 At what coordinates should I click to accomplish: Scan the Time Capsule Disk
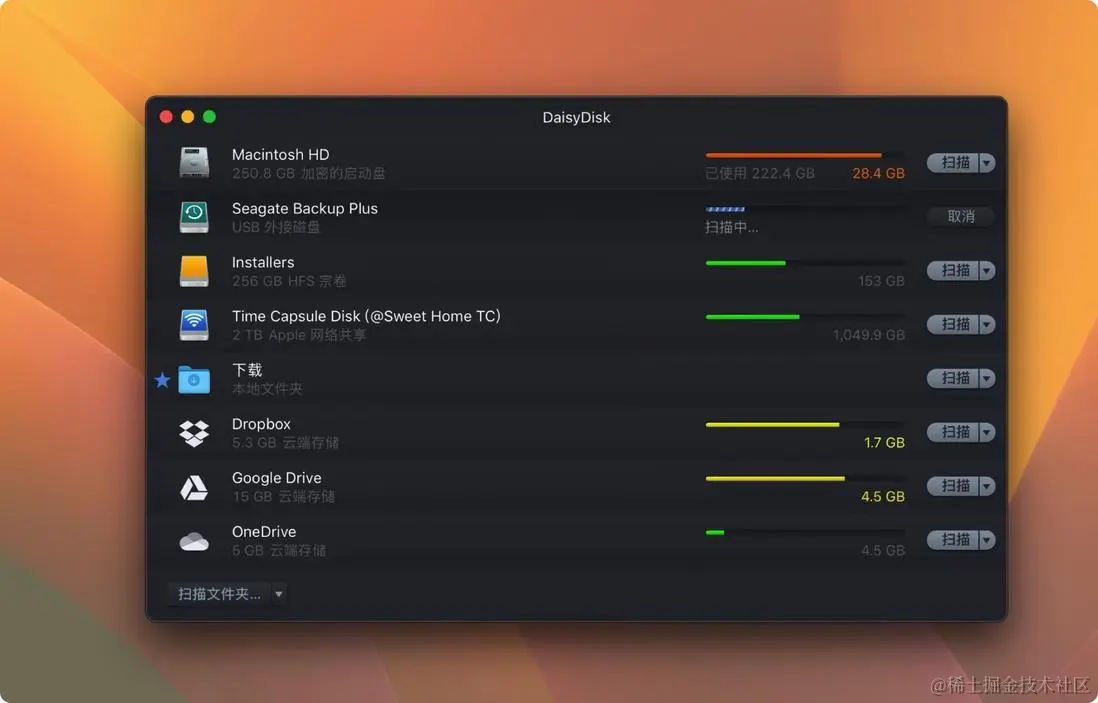pyautogui.click(x=953, y=324)
